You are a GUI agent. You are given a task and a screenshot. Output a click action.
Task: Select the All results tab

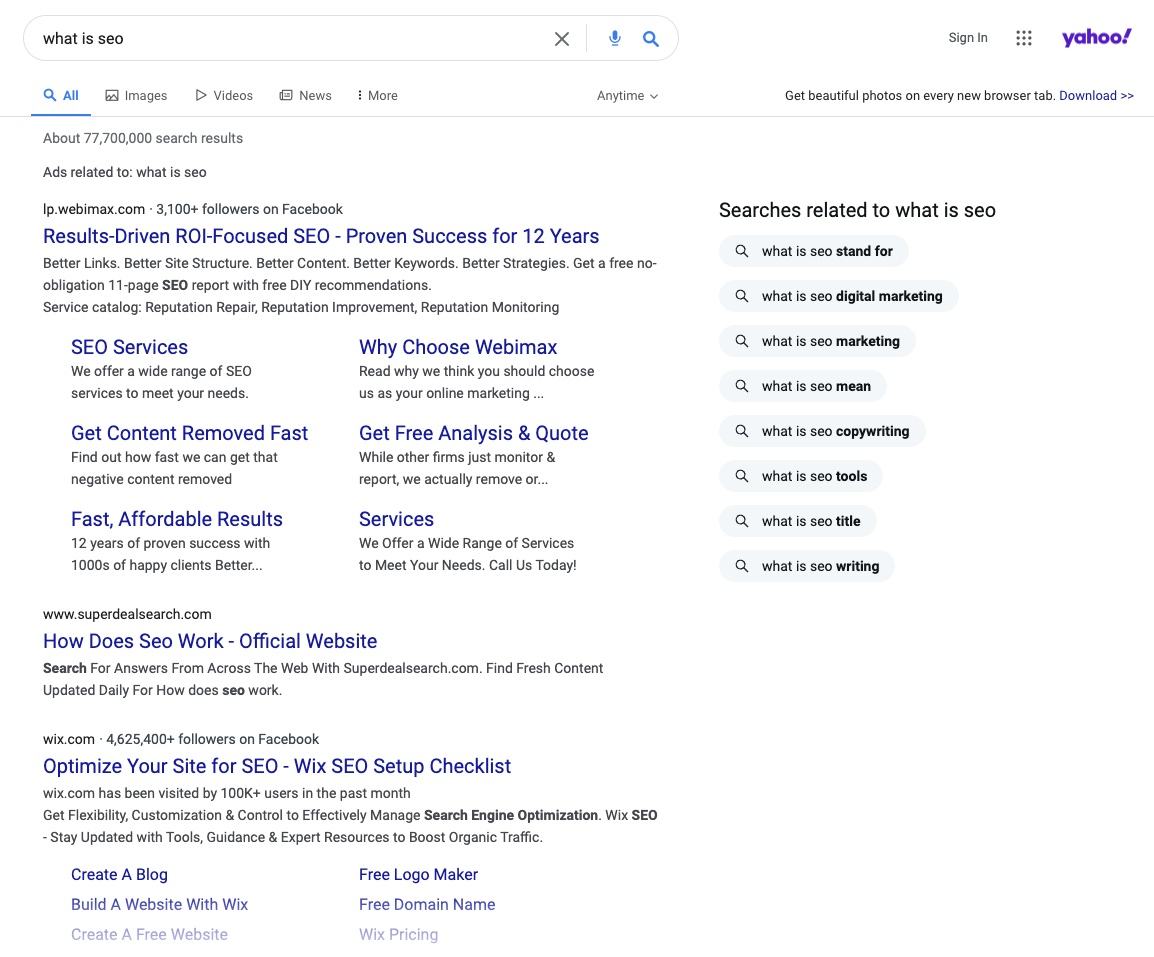pos(61,96)
